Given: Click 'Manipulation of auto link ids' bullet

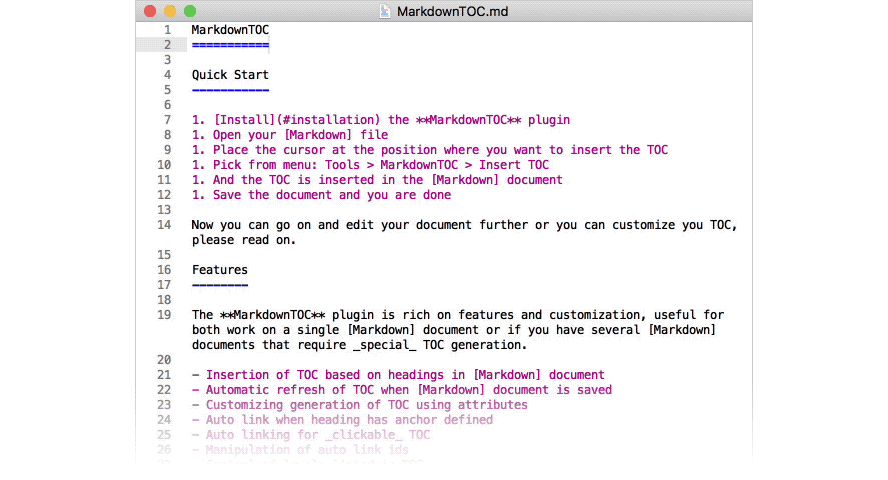Looking at the screenshot, I should 300,450.
